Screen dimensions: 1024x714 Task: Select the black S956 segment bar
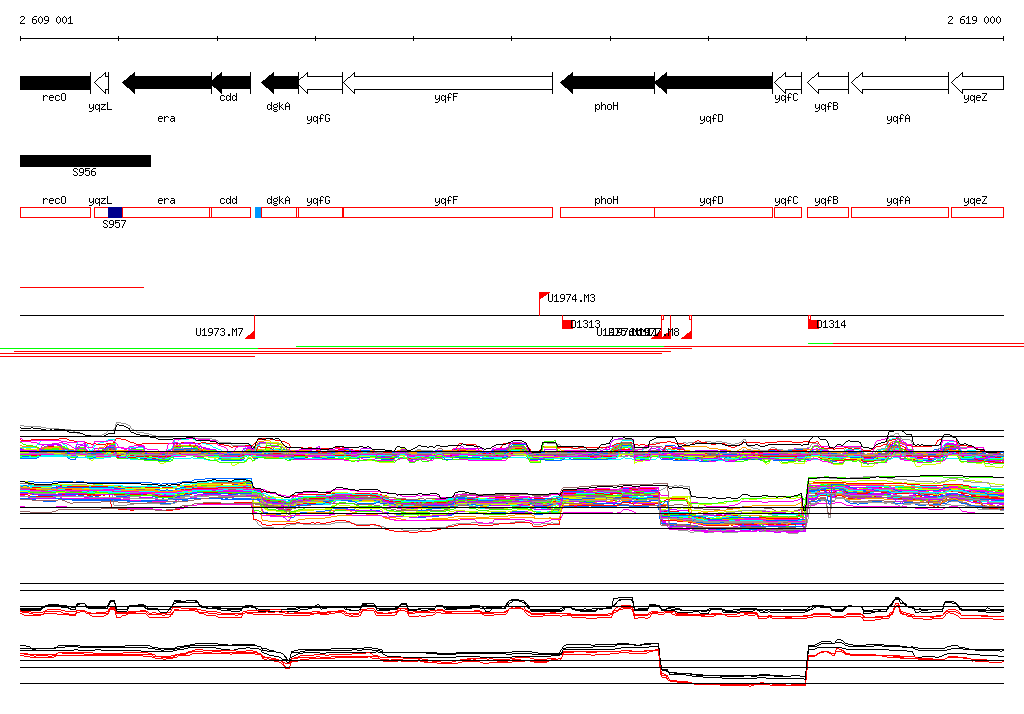86,161
